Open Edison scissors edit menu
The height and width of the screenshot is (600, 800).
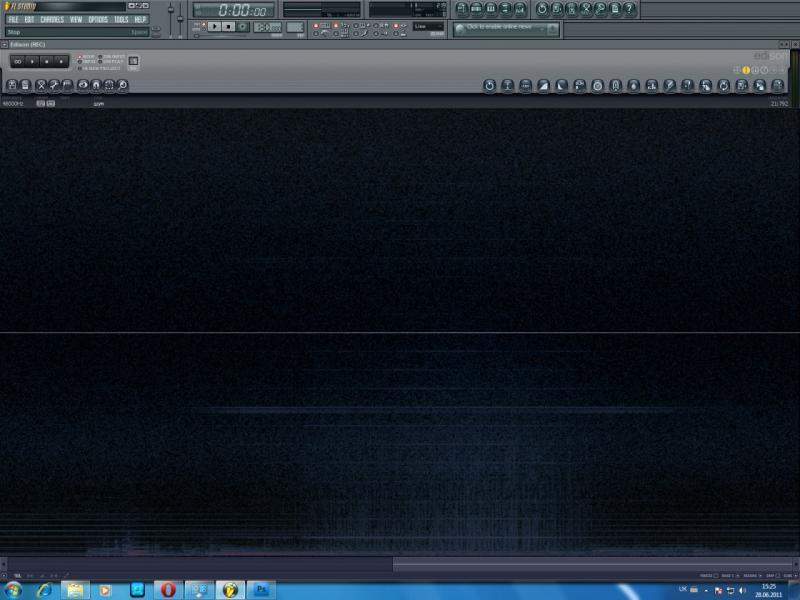(x=41, y=85)
